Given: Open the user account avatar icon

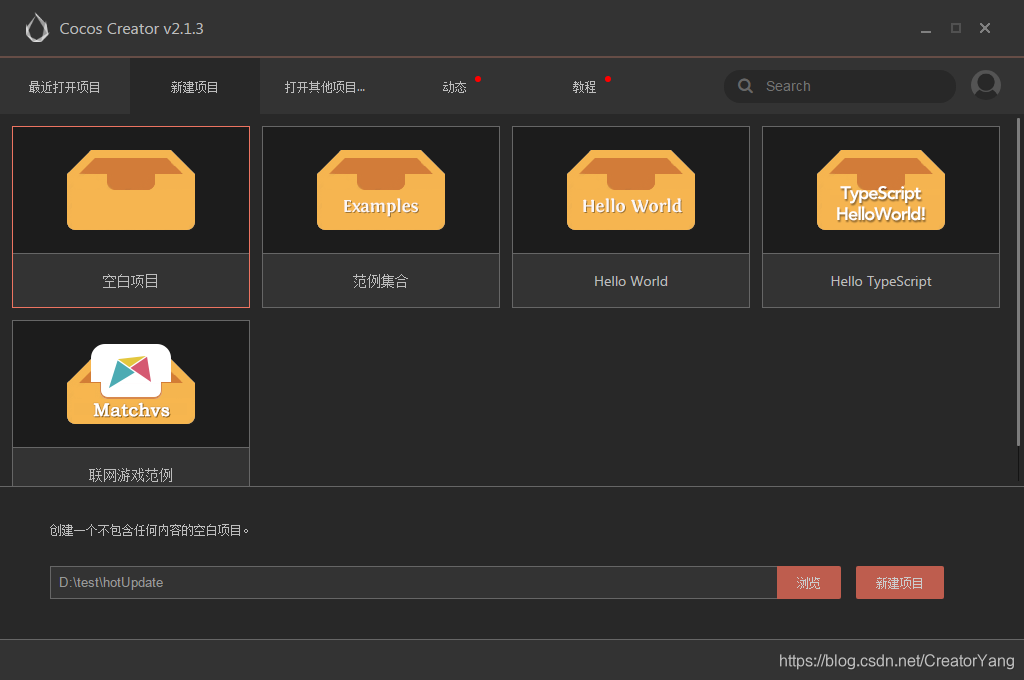Looking at the screenshot, I should pyautogui.click(x=985, y=86).
